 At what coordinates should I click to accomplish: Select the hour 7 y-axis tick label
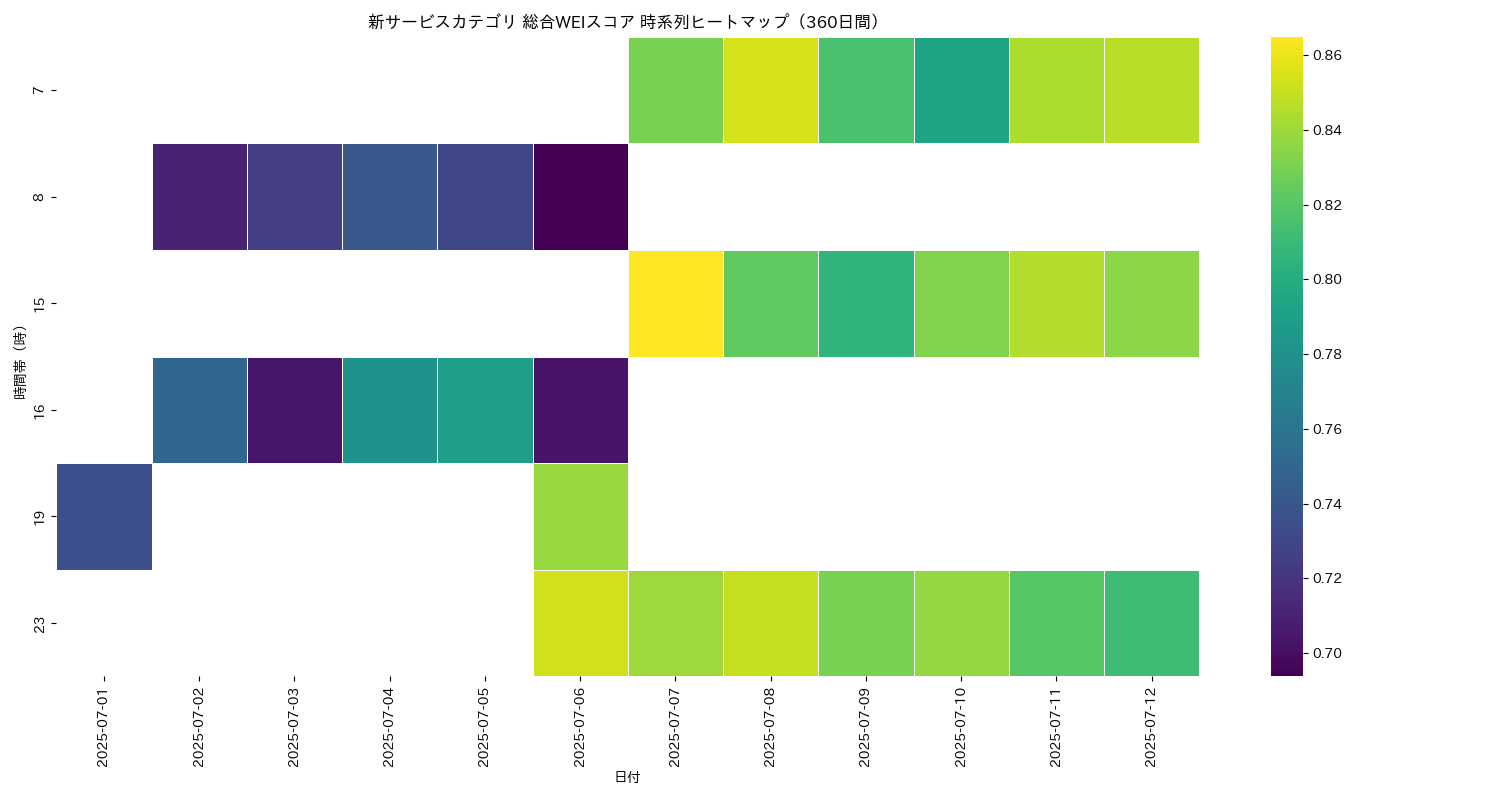tap(39, 90)
